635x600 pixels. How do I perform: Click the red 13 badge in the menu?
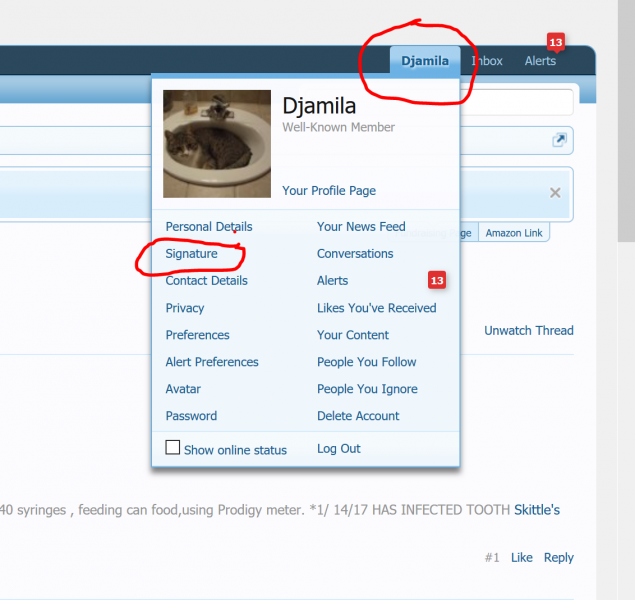point(436,280)
